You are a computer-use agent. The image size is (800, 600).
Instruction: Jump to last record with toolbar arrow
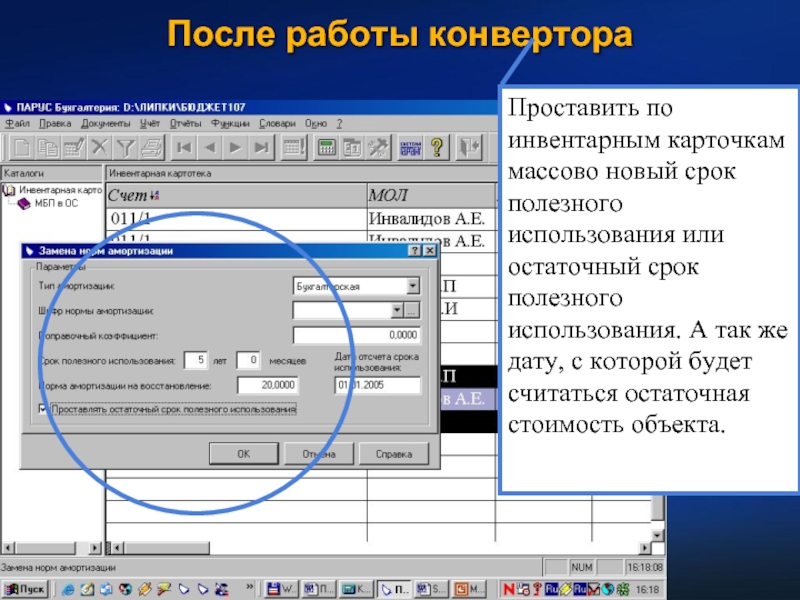coord(261,148)
